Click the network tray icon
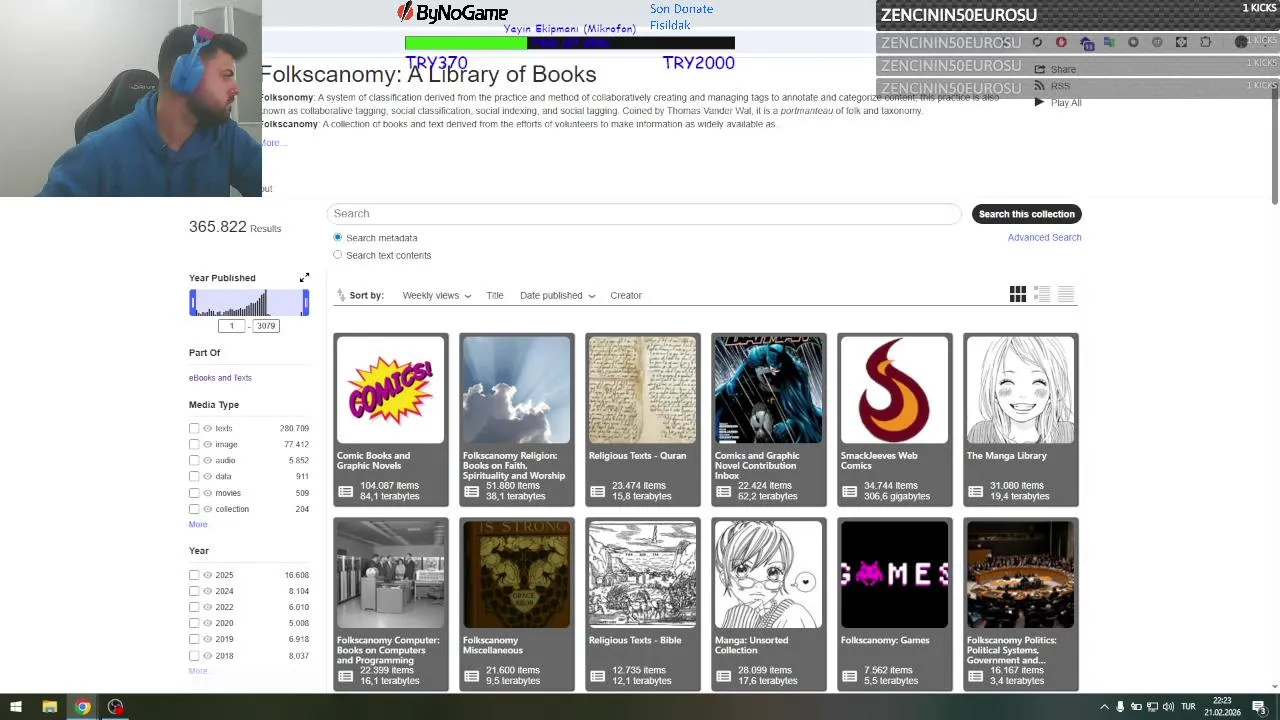This screenshot has height=720, width=1280. click(1152, 707)
